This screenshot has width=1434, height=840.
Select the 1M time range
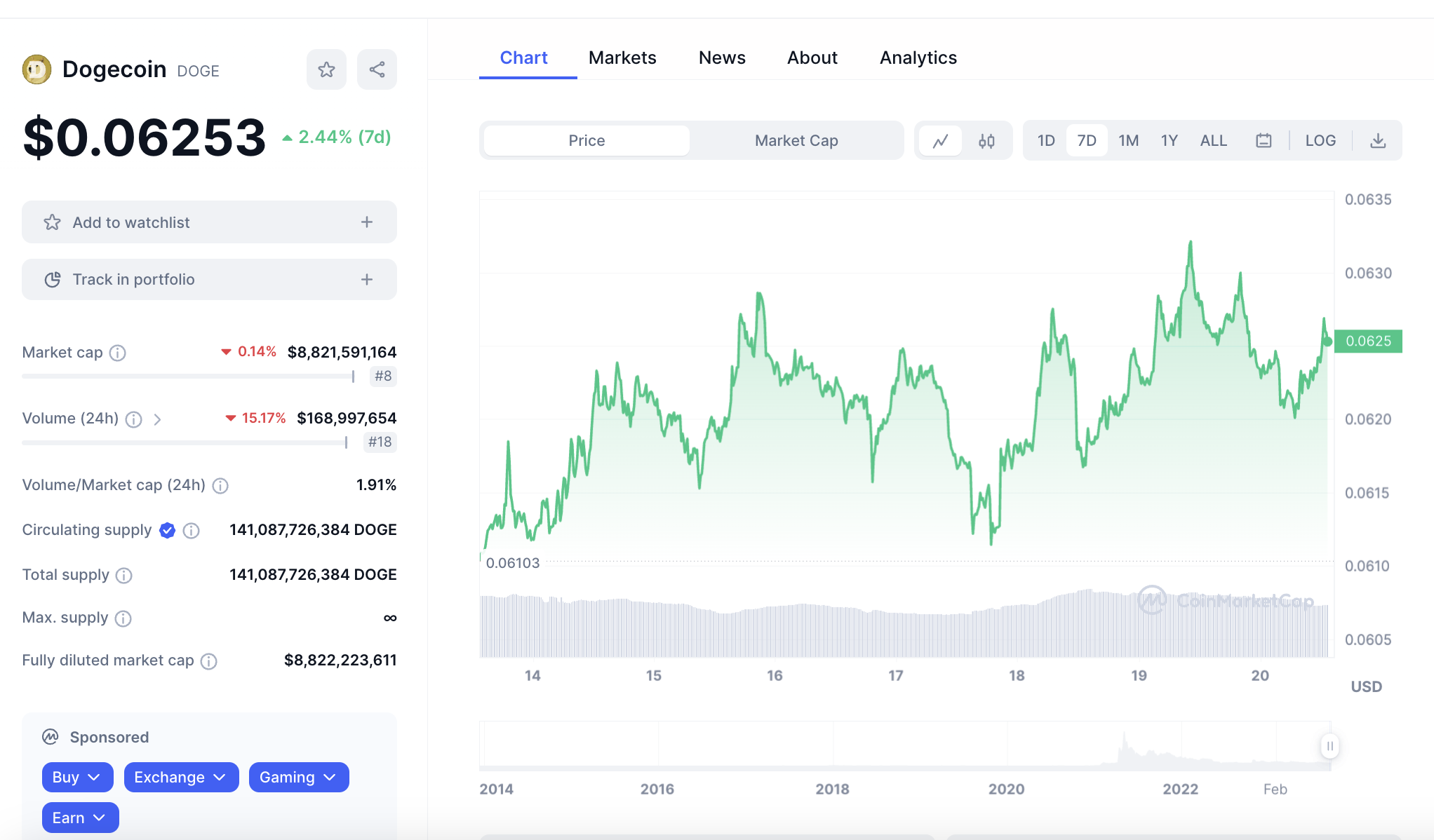pos(1128,141)
